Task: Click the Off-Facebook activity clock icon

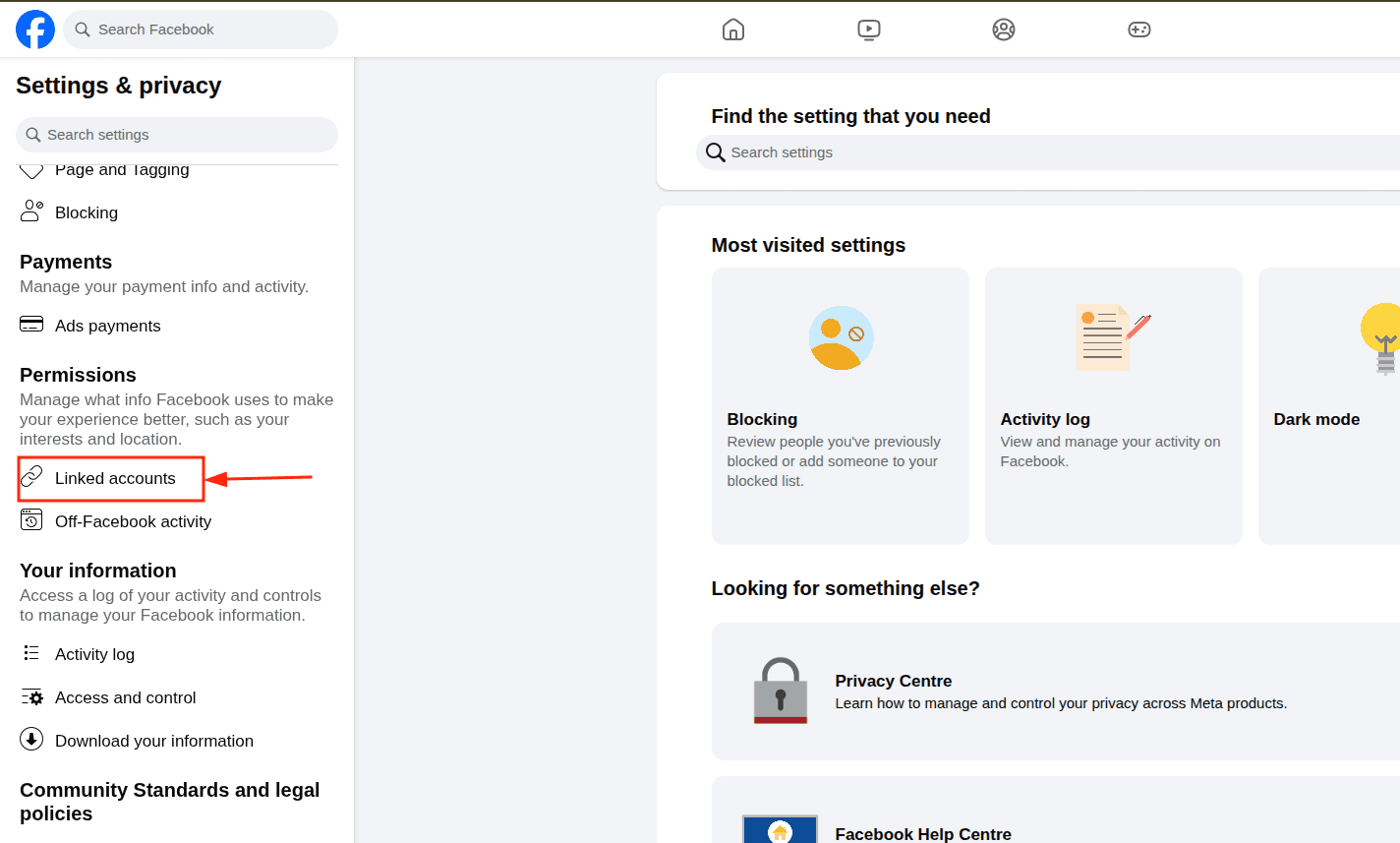Action: coord(31,520)
